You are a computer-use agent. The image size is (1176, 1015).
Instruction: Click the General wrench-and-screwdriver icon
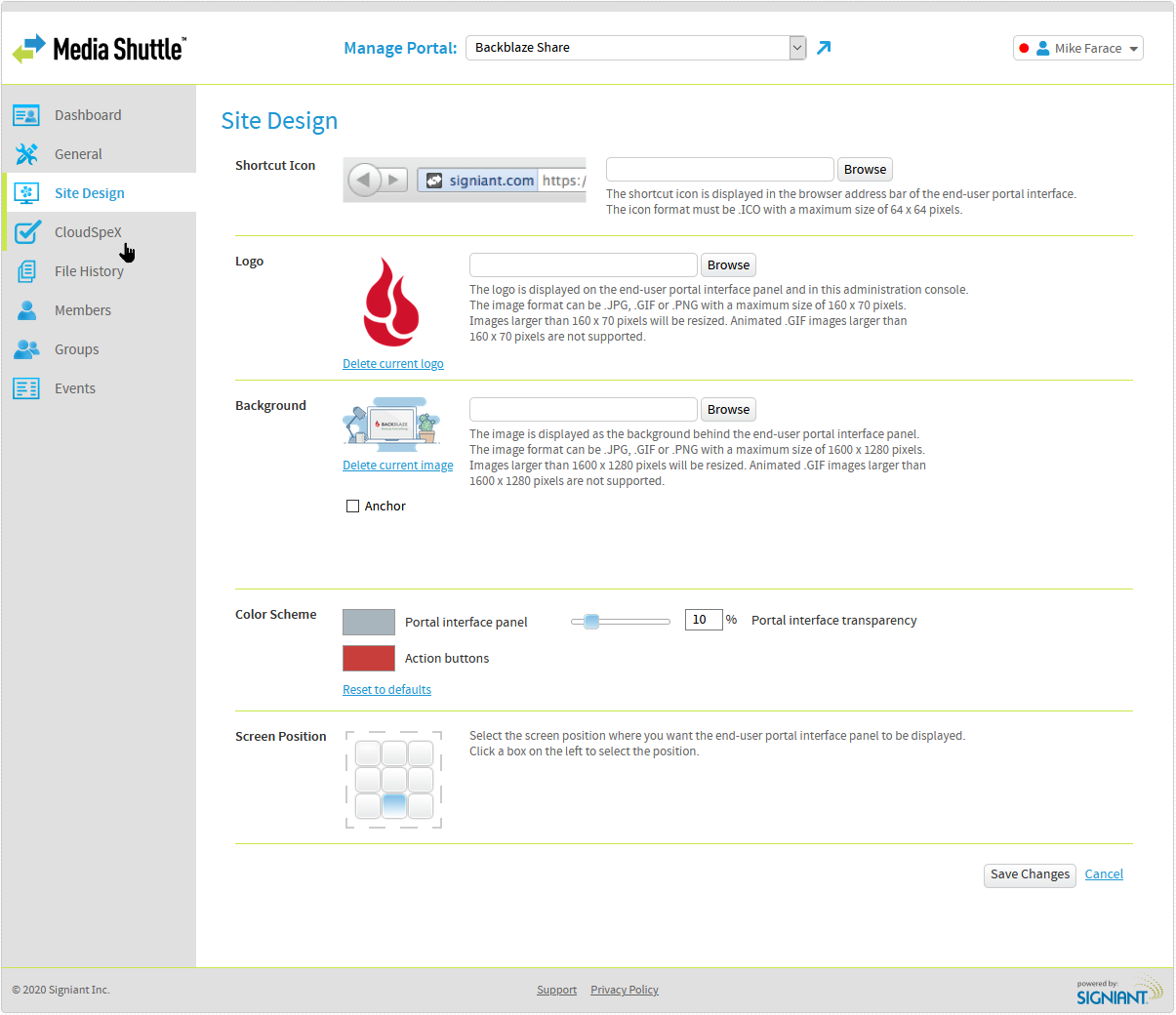pyautogui.click(x=26, y=154)
